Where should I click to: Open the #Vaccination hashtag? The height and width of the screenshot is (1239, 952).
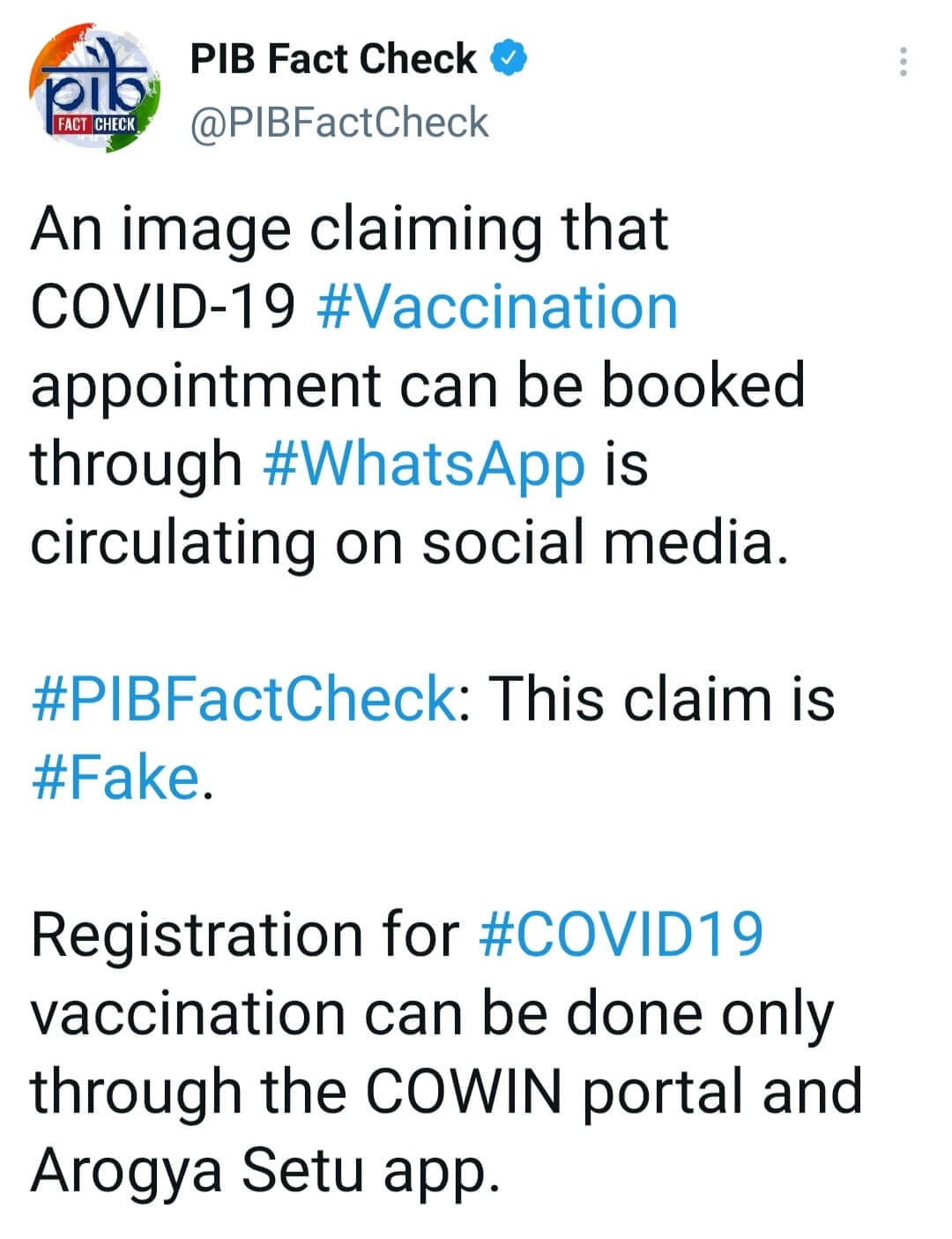496,307
